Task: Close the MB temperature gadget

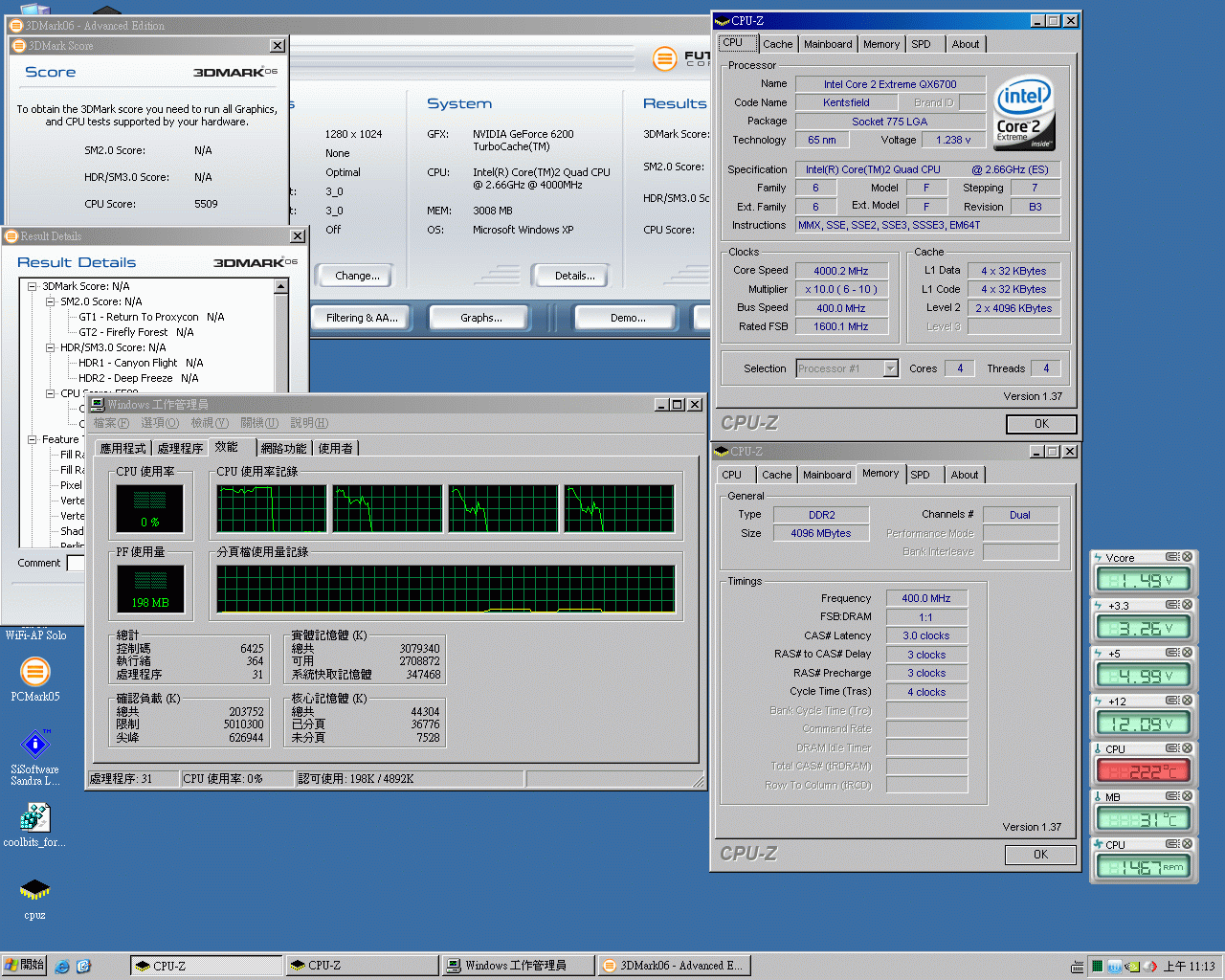Action: pos(1187,796)
